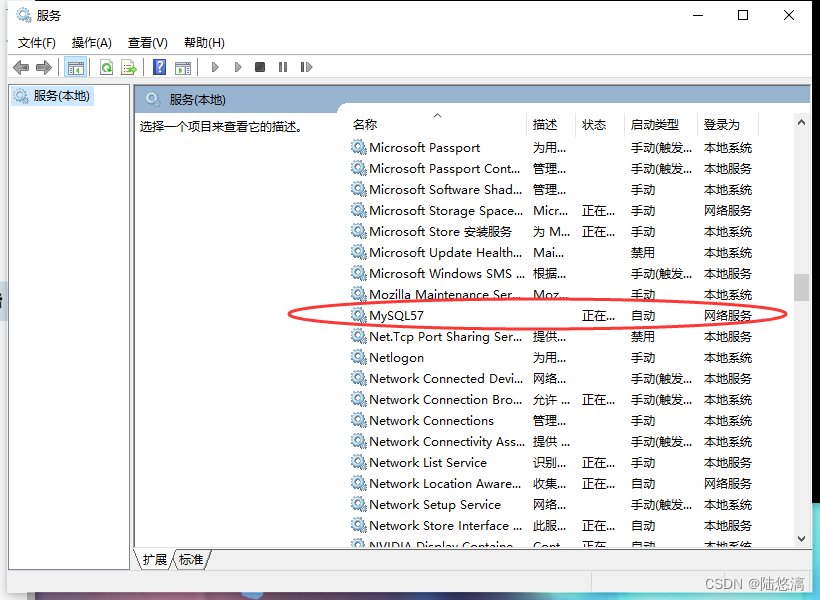Click the Back arrow in the toolbar
This screenshot has width=820, height=600.
(21, 67)
